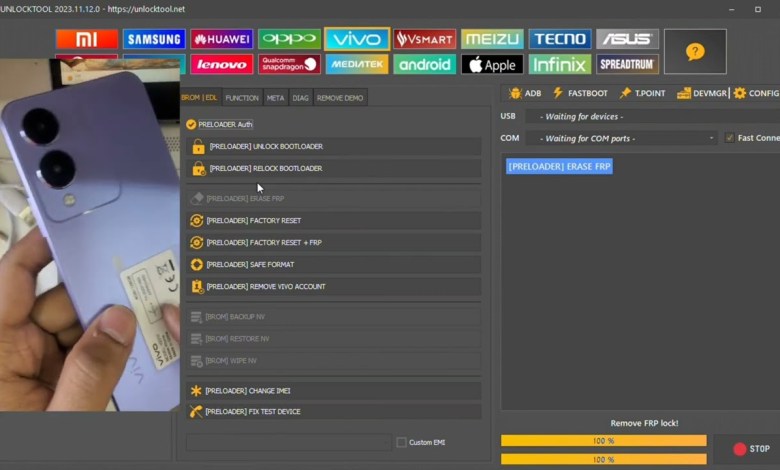The height and width of the screenshot is (470, 780).
Task: Select the Apple brand tile
Action: [x=492, y=64]
